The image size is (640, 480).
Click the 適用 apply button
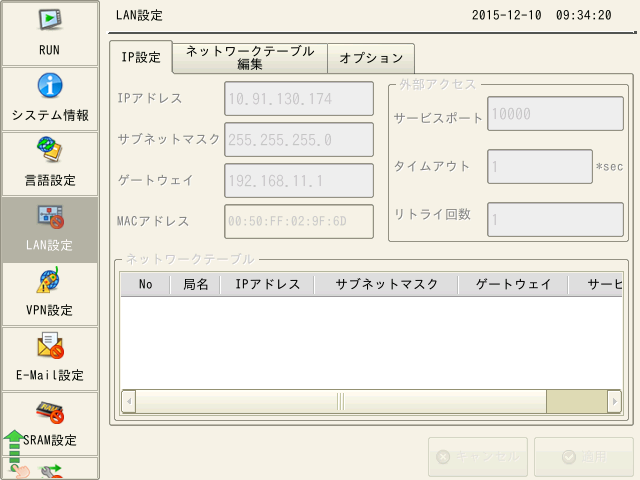click(583, 456)
